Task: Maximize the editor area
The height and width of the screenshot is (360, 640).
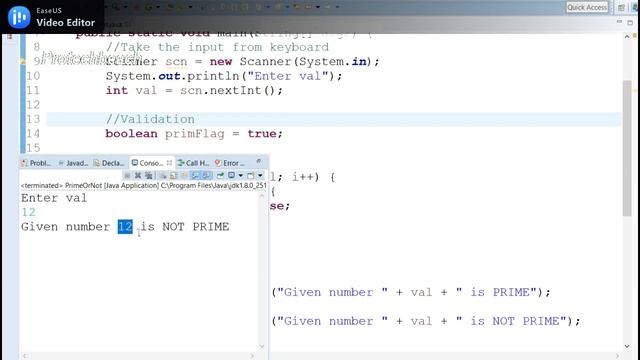Action: pos(630,22)
